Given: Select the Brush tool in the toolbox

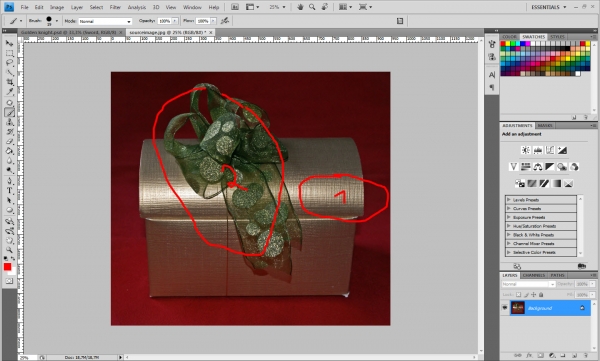Looking at the screenshot, I should [x=10, y=113].
